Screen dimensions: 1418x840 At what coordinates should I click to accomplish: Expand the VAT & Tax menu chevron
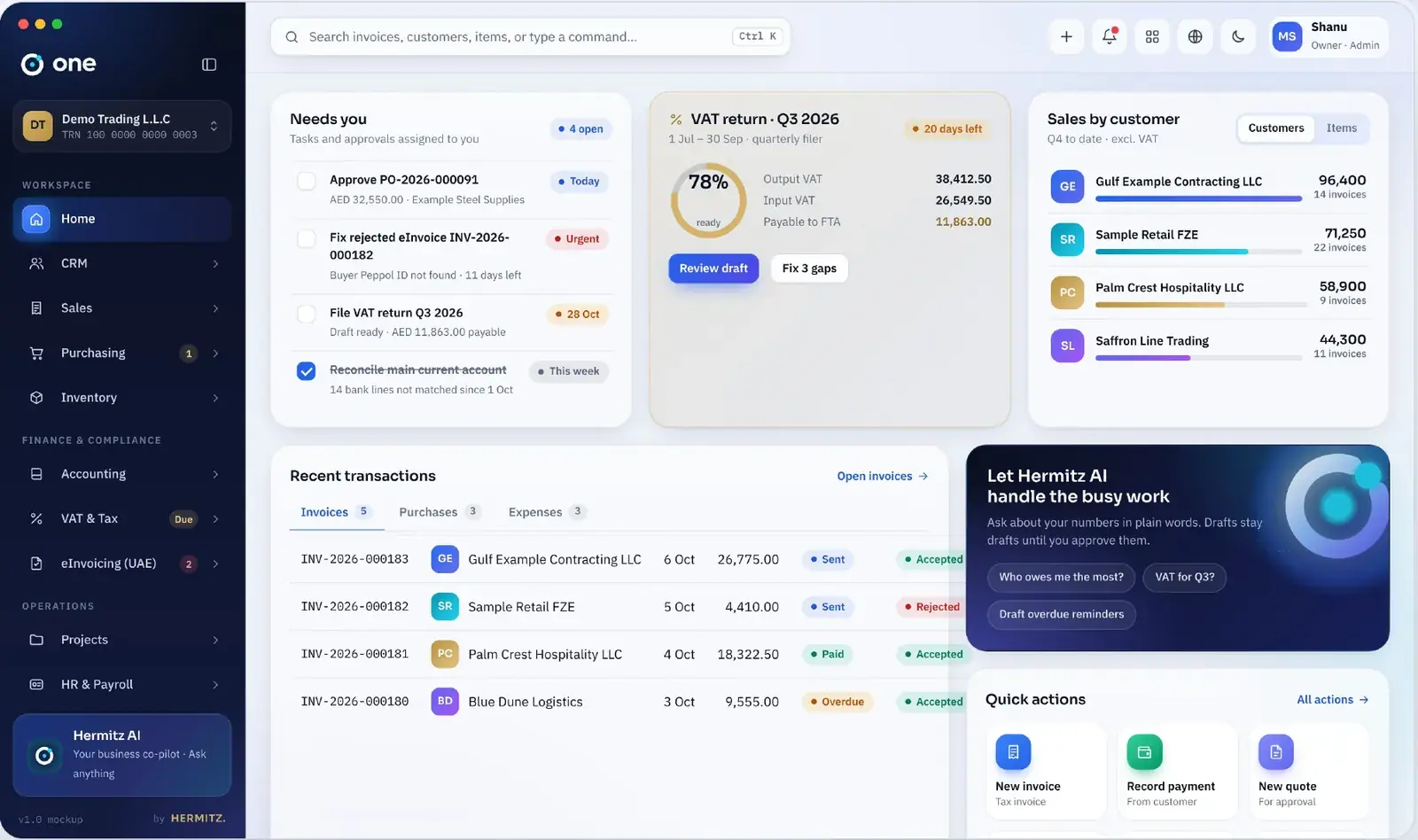pos(215,519)
